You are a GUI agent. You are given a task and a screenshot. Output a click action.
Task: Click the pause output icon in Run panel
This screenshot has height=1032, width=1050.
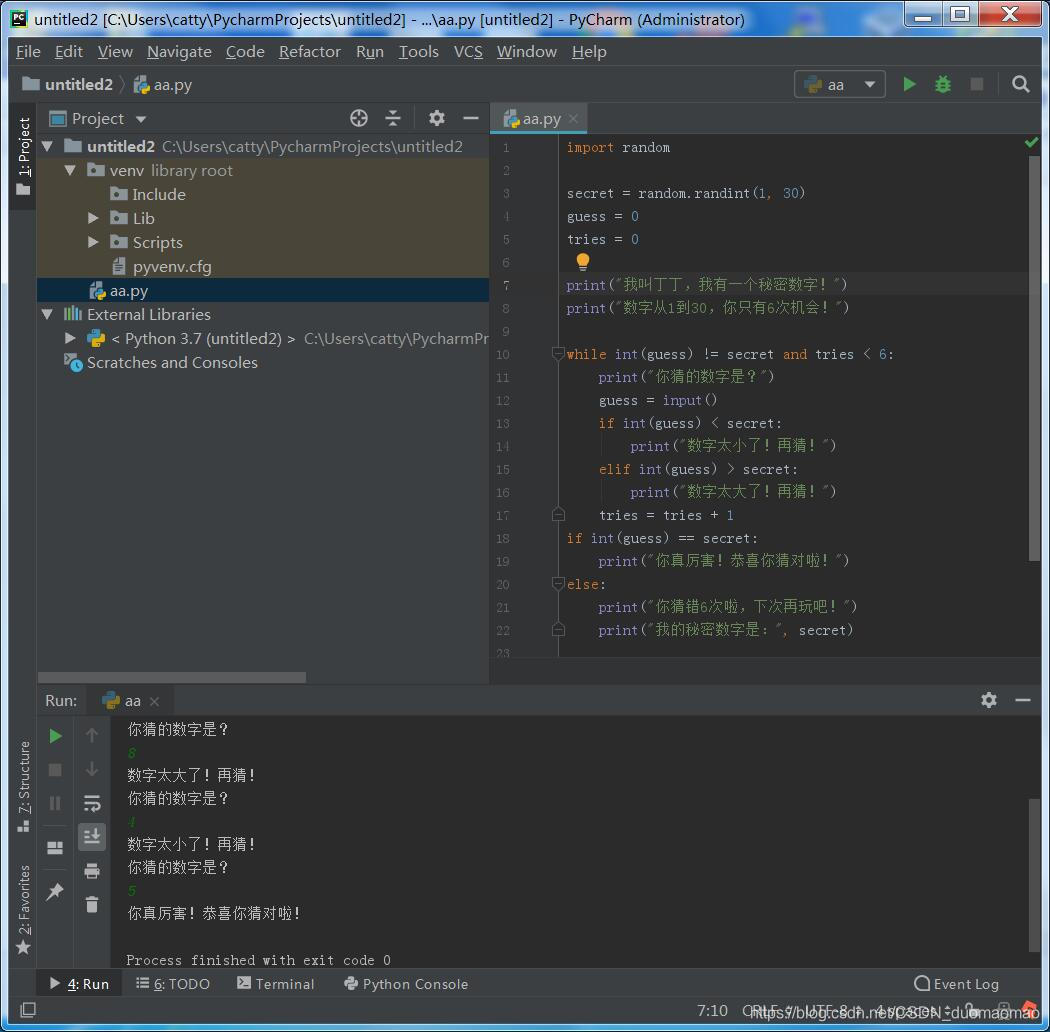click(56, 803)
